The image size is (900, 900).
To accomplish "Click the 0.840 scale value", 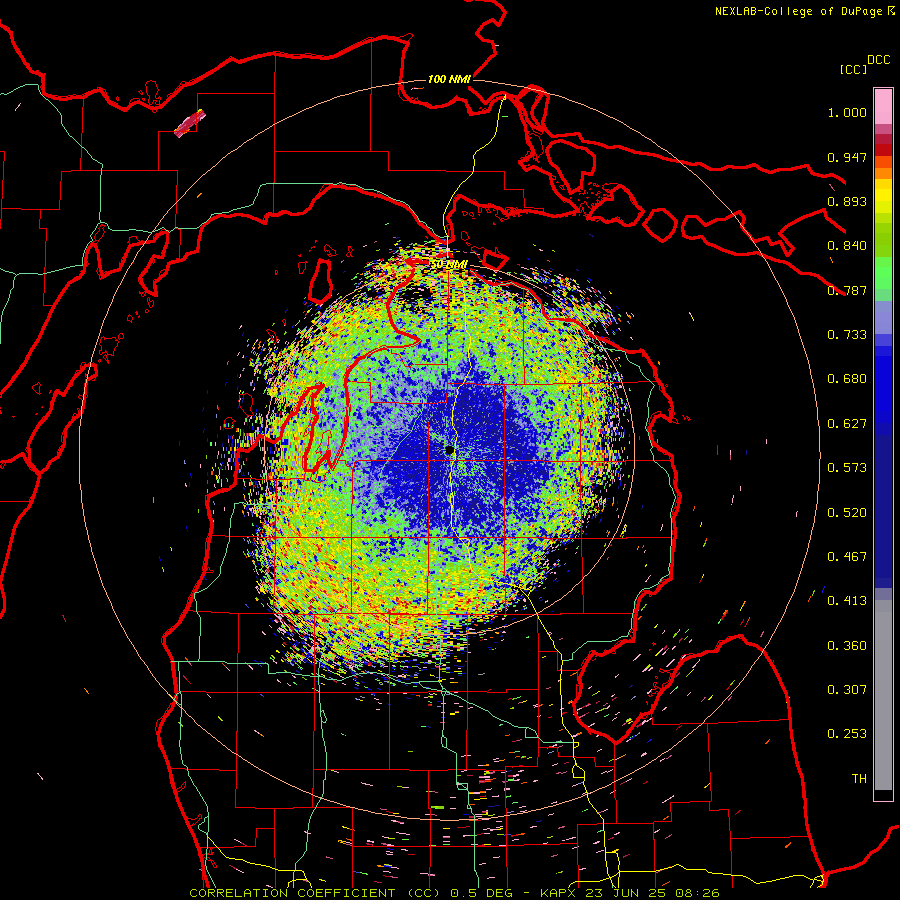I will tap(847, 246).
